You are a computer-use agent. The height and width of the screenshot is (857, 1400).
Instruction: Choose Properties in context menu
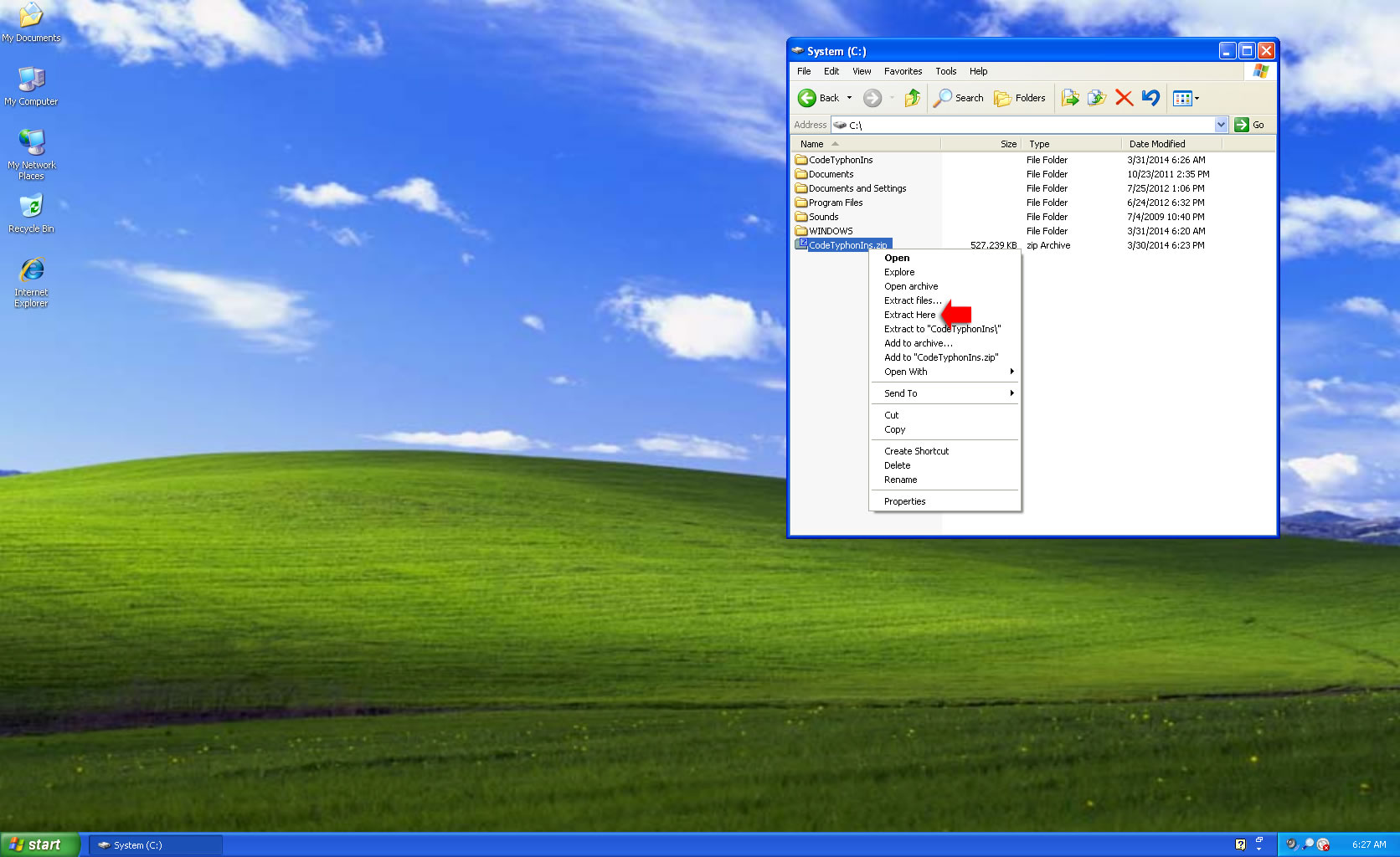pos(945,501)
